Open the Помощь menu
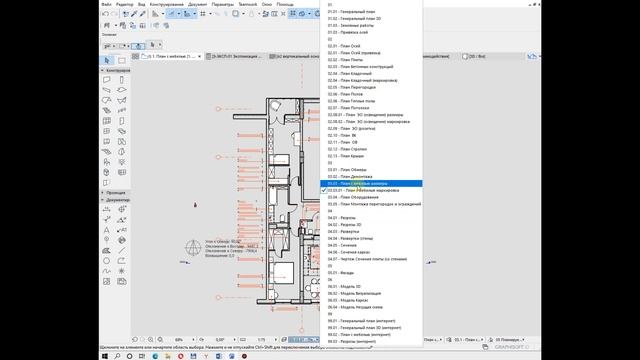This screenshot has width=640, height=360. [285, 4]
